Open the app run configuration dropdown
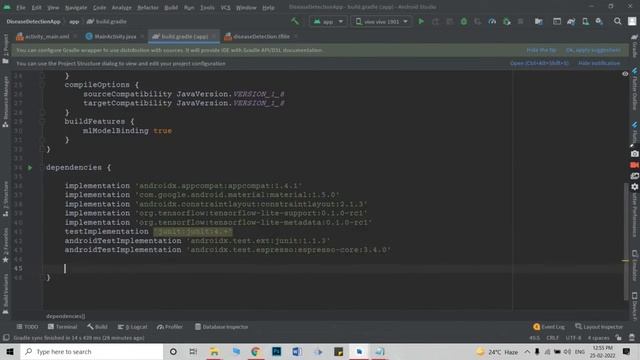 pos(328,21)
